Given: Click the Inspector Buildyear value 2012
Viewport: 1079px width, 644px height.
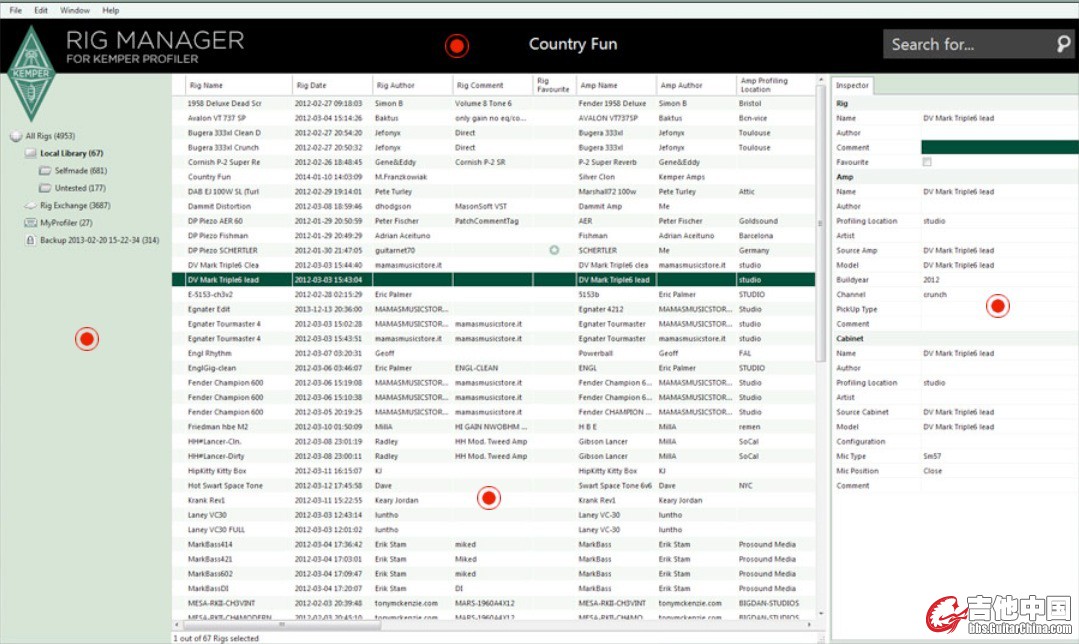Looking at the screenshot, I should [931, 280].
